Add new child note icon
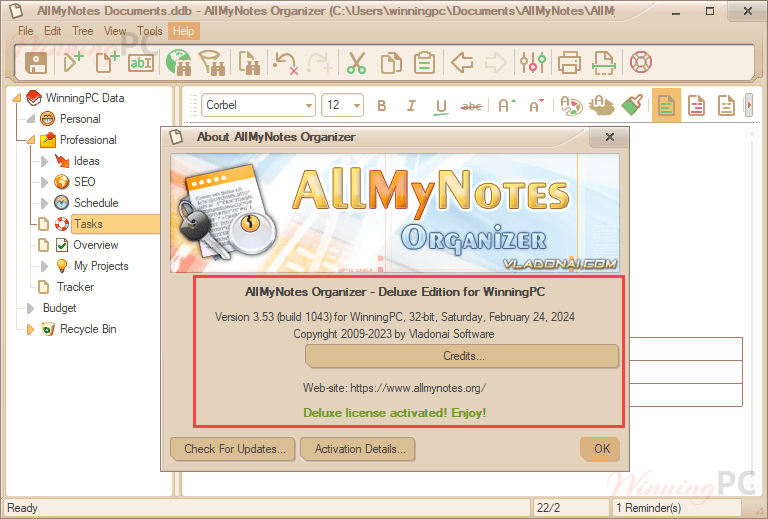Image resolution: width=768 pixels, height=519 pixels. point(73,63)
